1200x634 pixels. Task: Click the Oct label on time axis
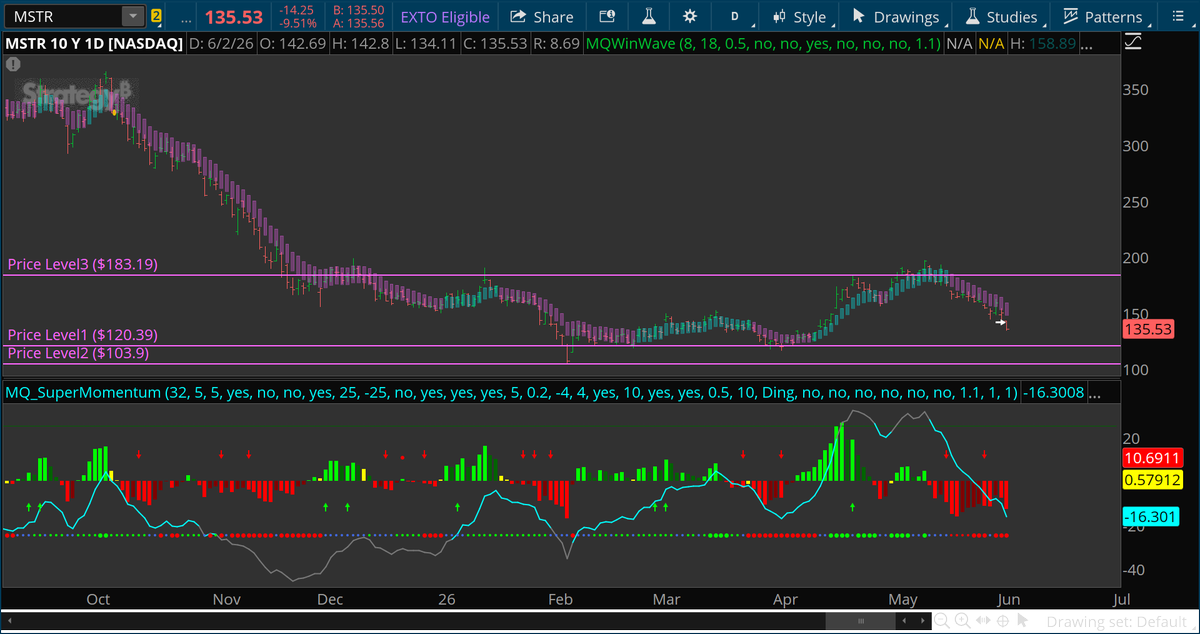[x=98, y=599]
